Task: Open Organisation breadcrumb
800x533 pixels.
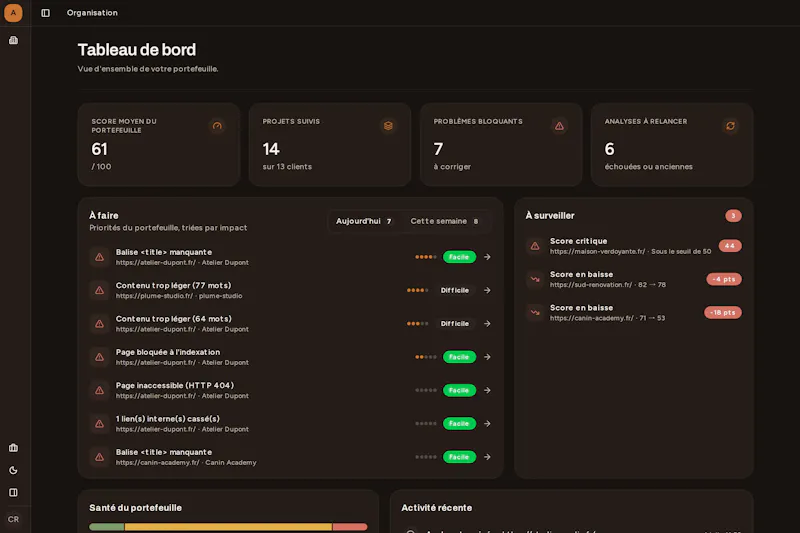Action: pyautogui.click(x=92, y=13)
